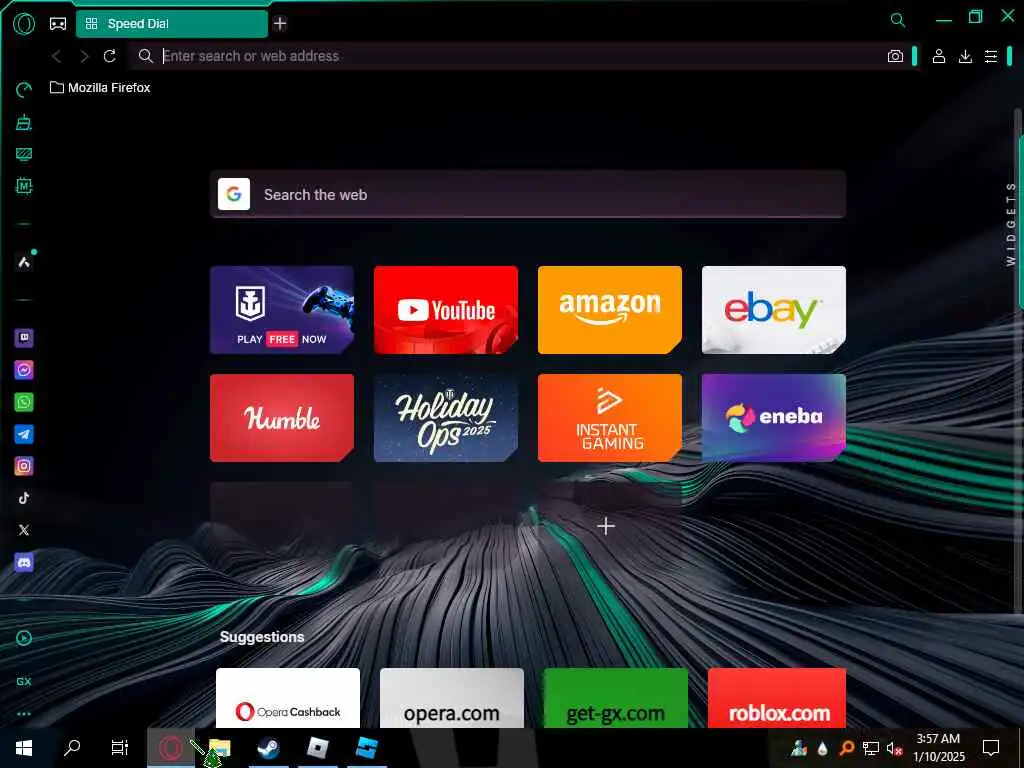Viewport: 1024px width, 768px height.
Task: Open Easy Setup settings icon
Action: 991,56
